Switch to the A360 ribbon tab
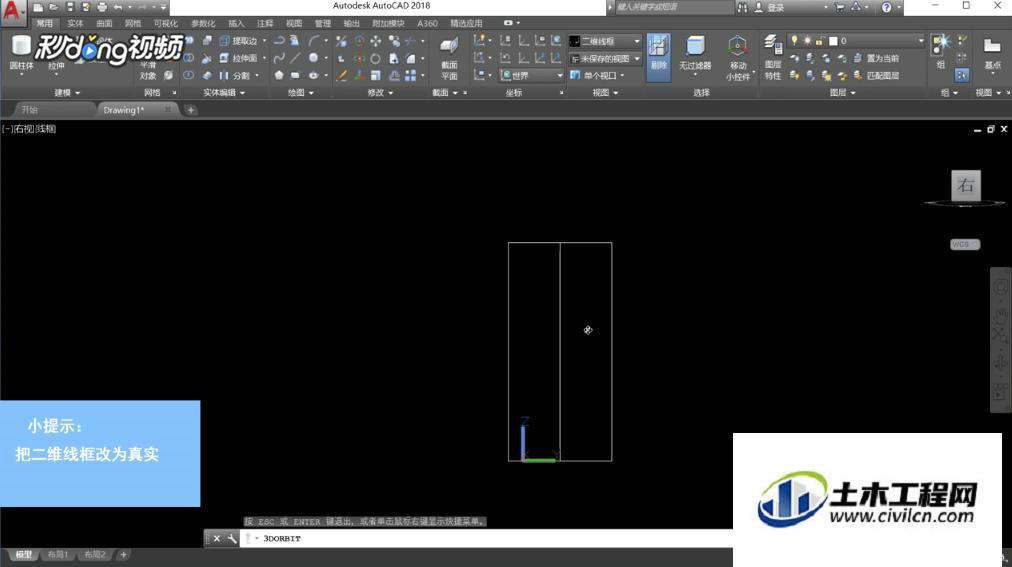The height and width of the screenshot is (567, 1012). click(427, 23)
